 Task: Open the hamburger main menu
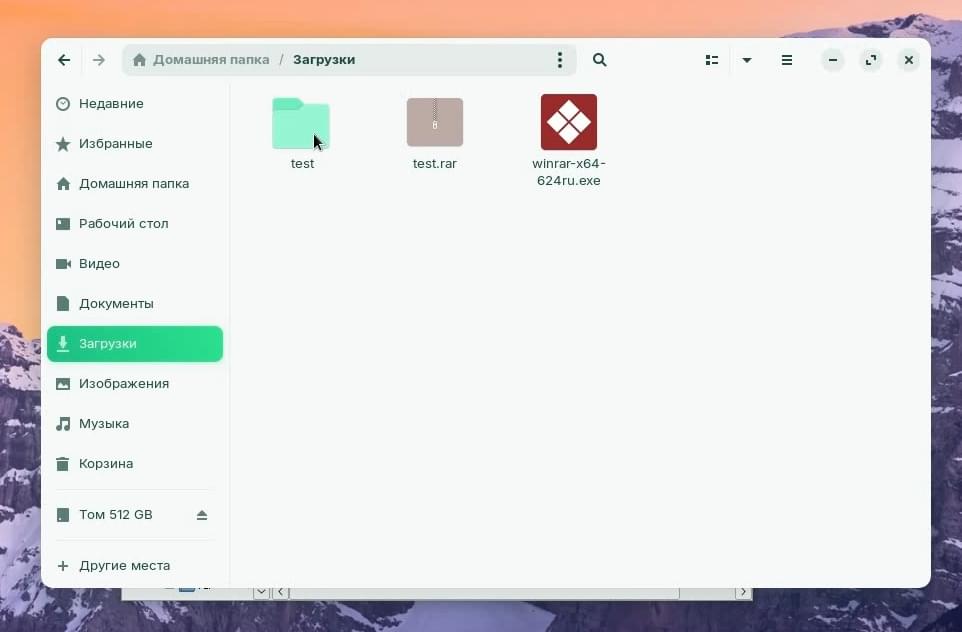[787, 60]
